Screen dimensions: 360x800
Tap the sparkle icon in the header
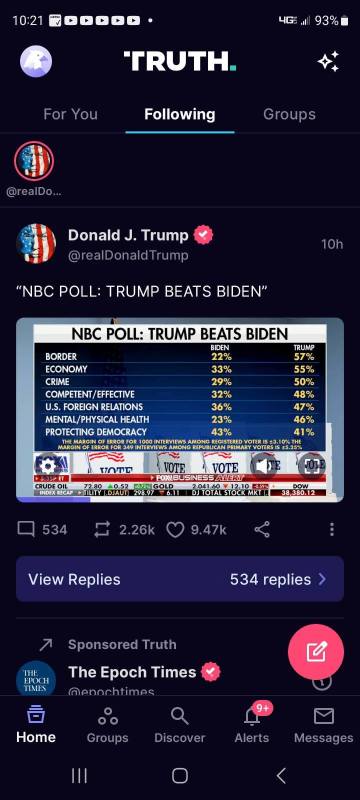click(328, 62)
